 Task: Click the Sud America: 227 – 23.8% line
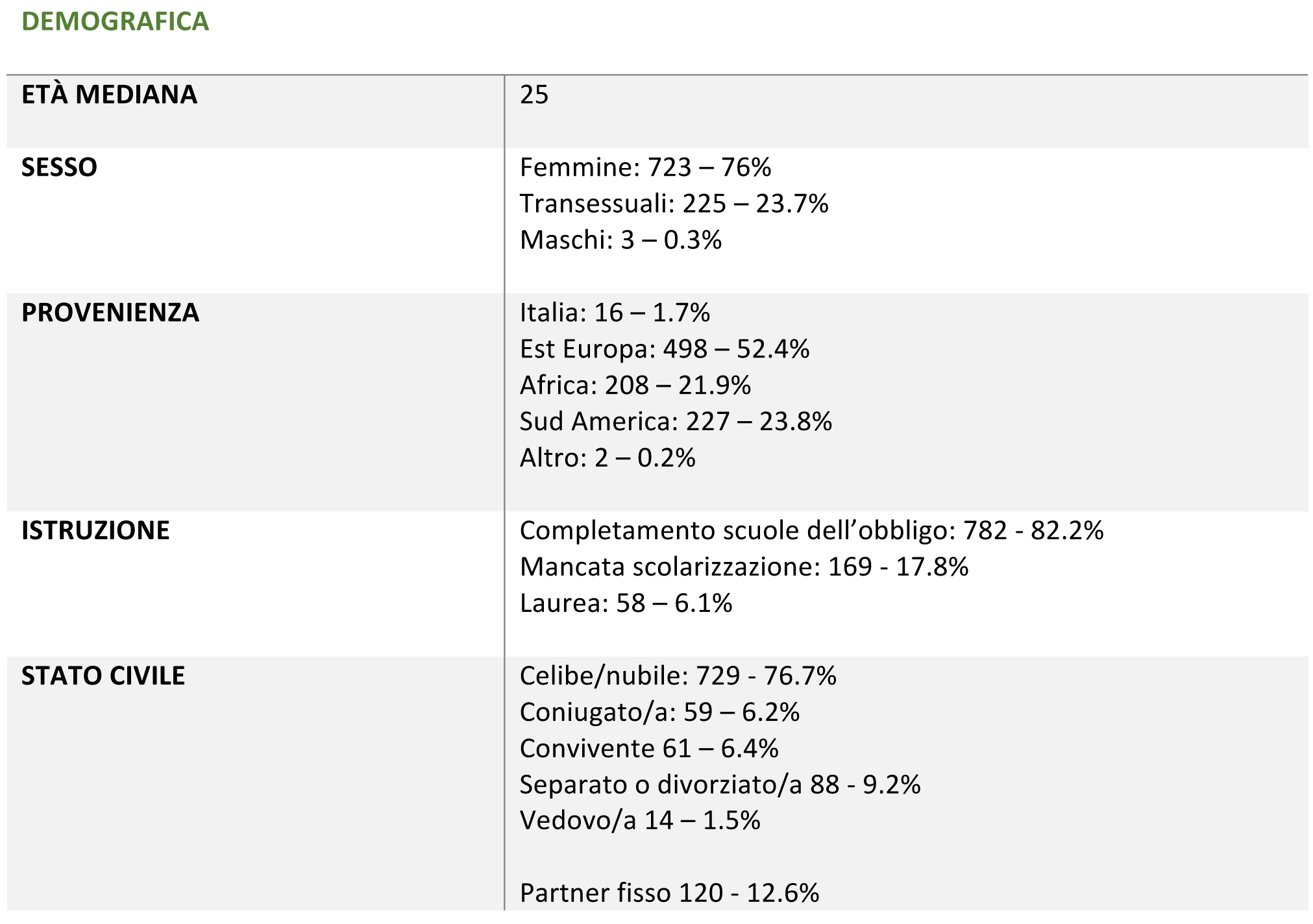click(x=676, y=422)
